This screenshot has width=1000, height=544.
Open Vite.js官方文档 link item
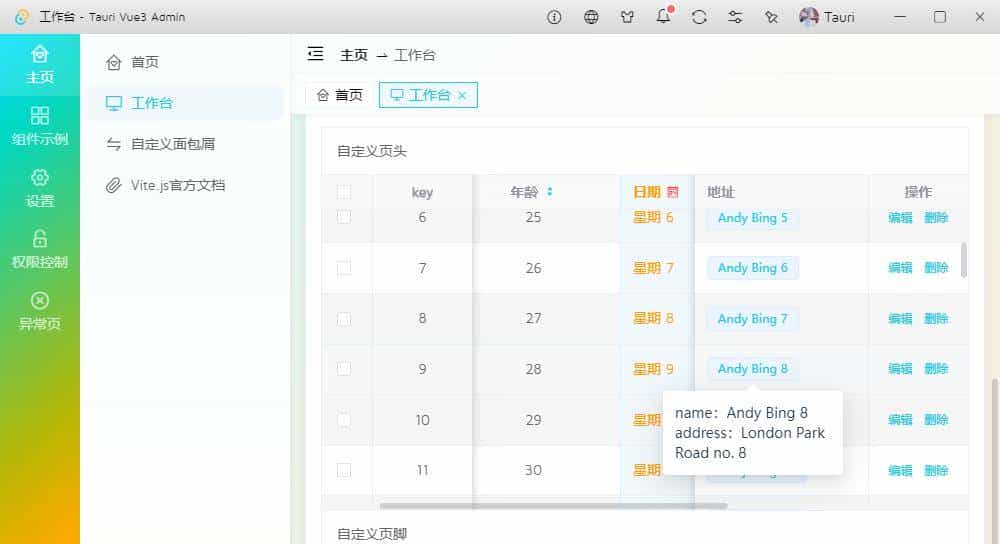click(185, 185)
